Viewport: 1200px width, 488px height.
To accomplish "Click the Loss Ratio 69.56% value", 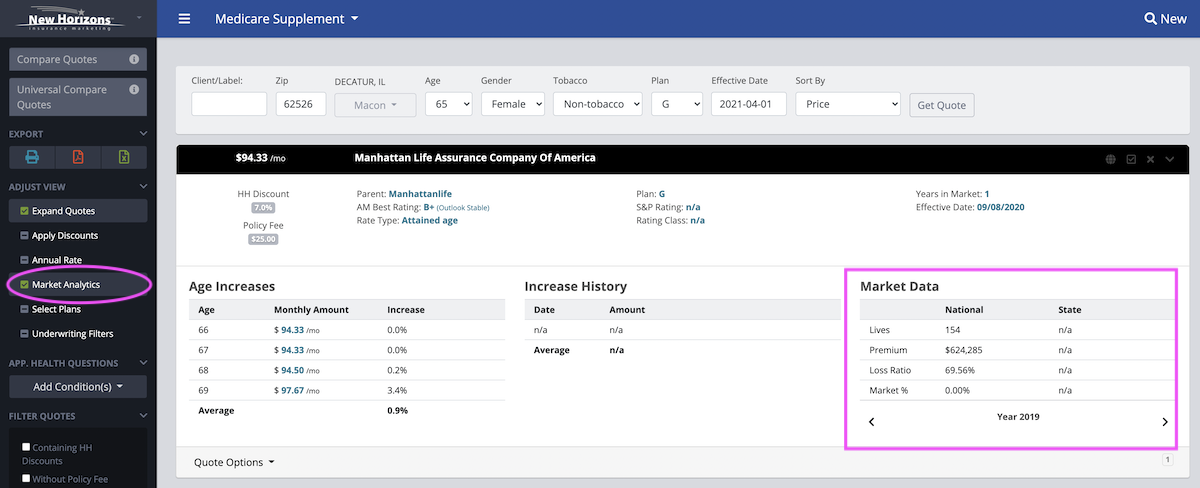I will [x=960, y=370].
